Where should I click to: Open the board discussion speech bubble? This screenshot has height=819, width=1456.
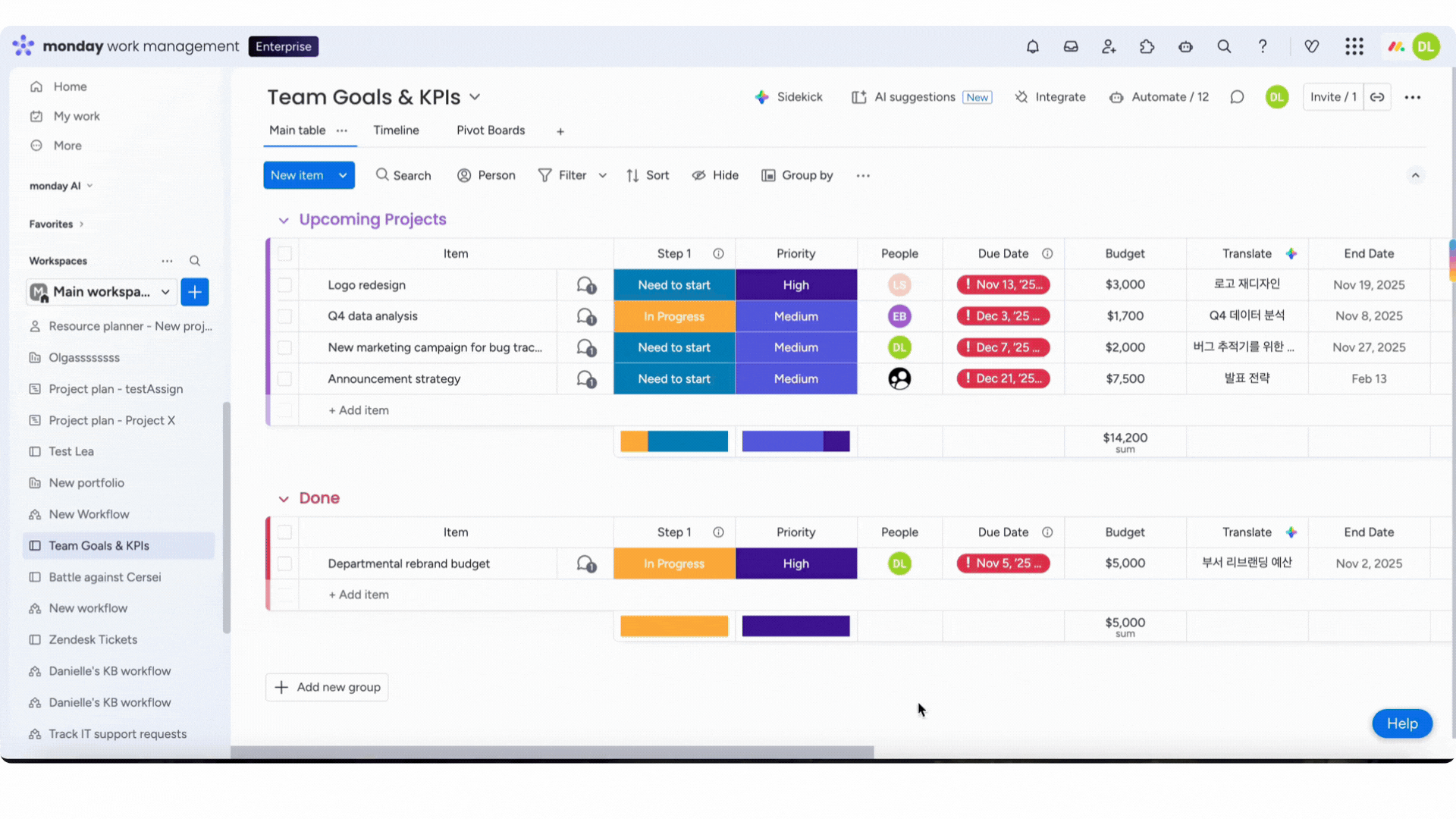[x=1237, y=97]
